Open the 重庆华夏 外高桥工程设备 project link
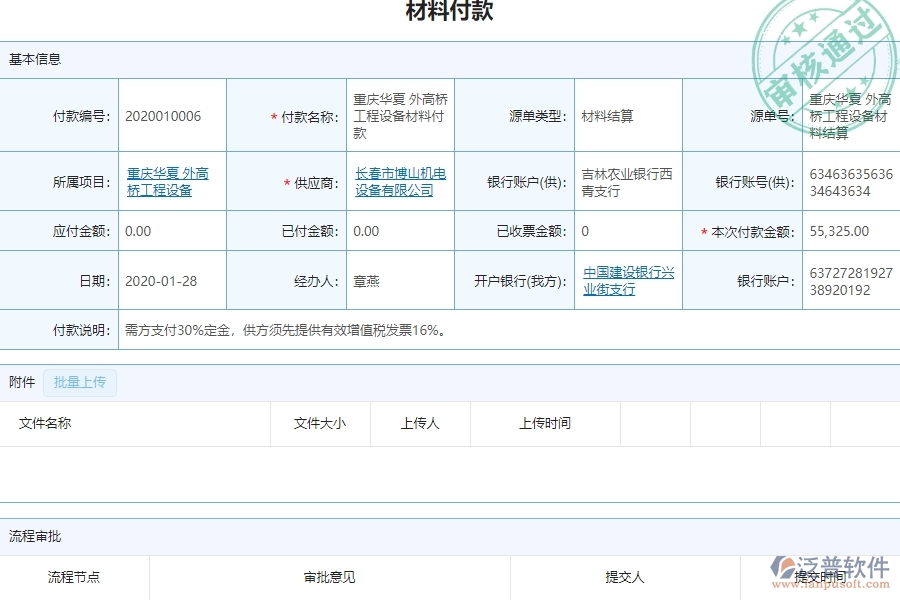 coord(168,181)
